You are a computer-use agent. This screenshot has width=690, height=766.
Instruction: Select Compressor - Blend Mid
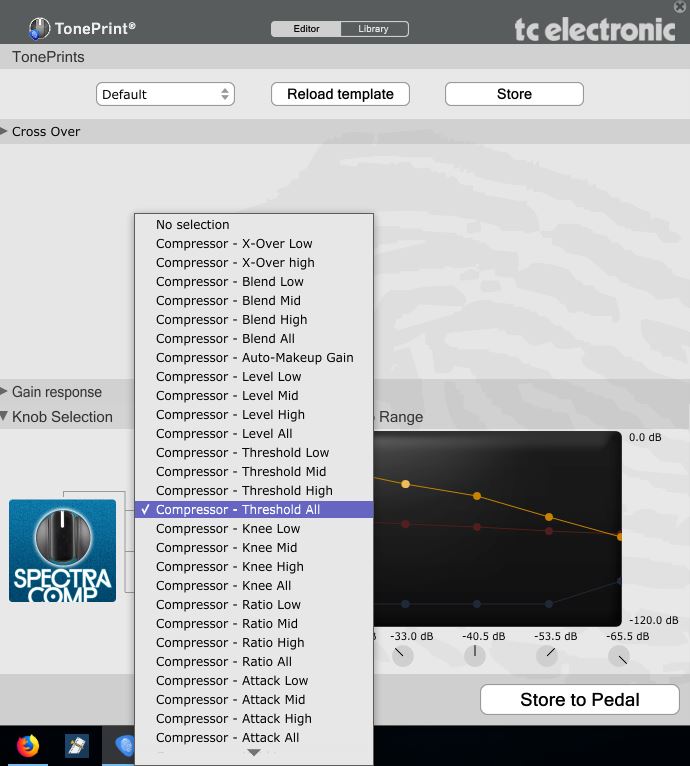click(x=254, y=301)
